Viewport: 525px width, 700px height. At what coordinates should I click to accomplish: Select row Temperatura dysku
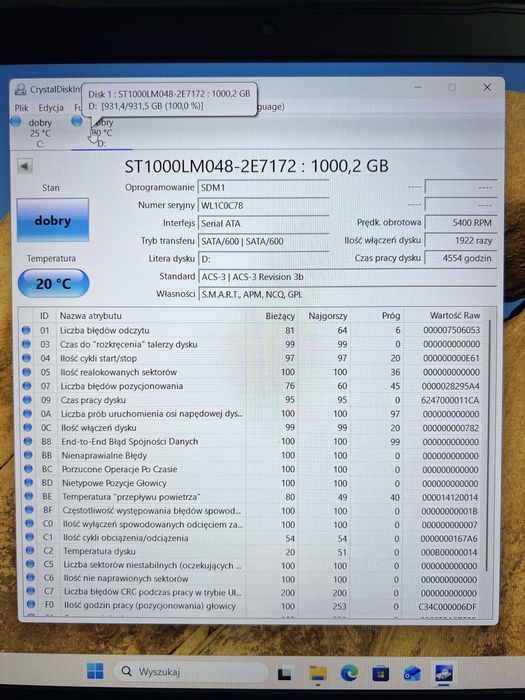(x=254, y=551)
